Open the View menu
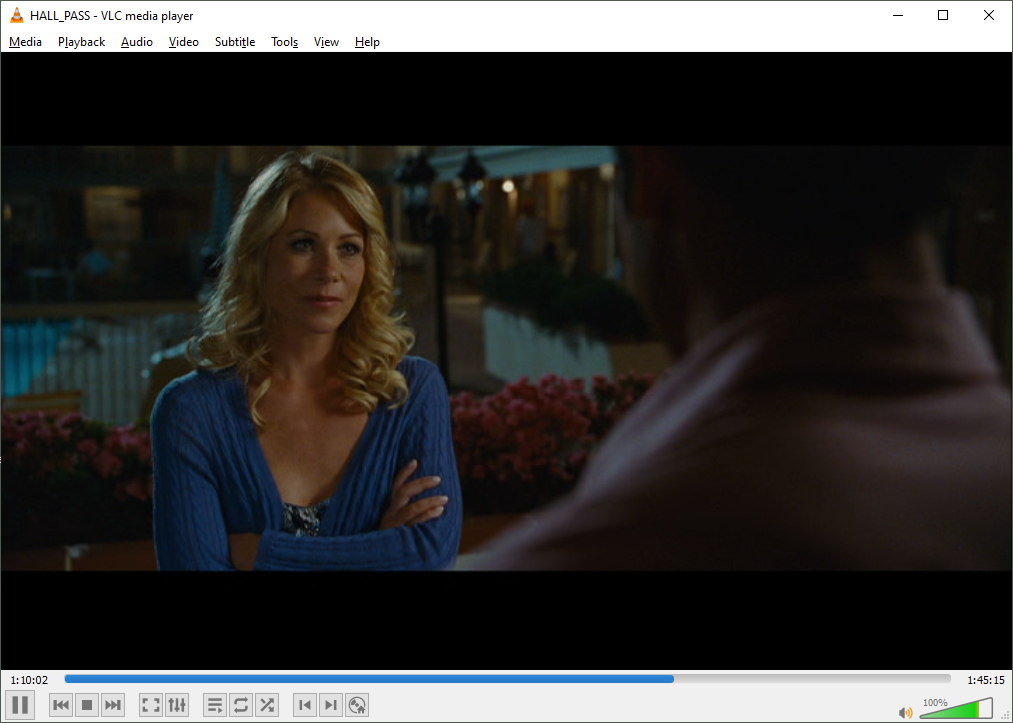 326,42
